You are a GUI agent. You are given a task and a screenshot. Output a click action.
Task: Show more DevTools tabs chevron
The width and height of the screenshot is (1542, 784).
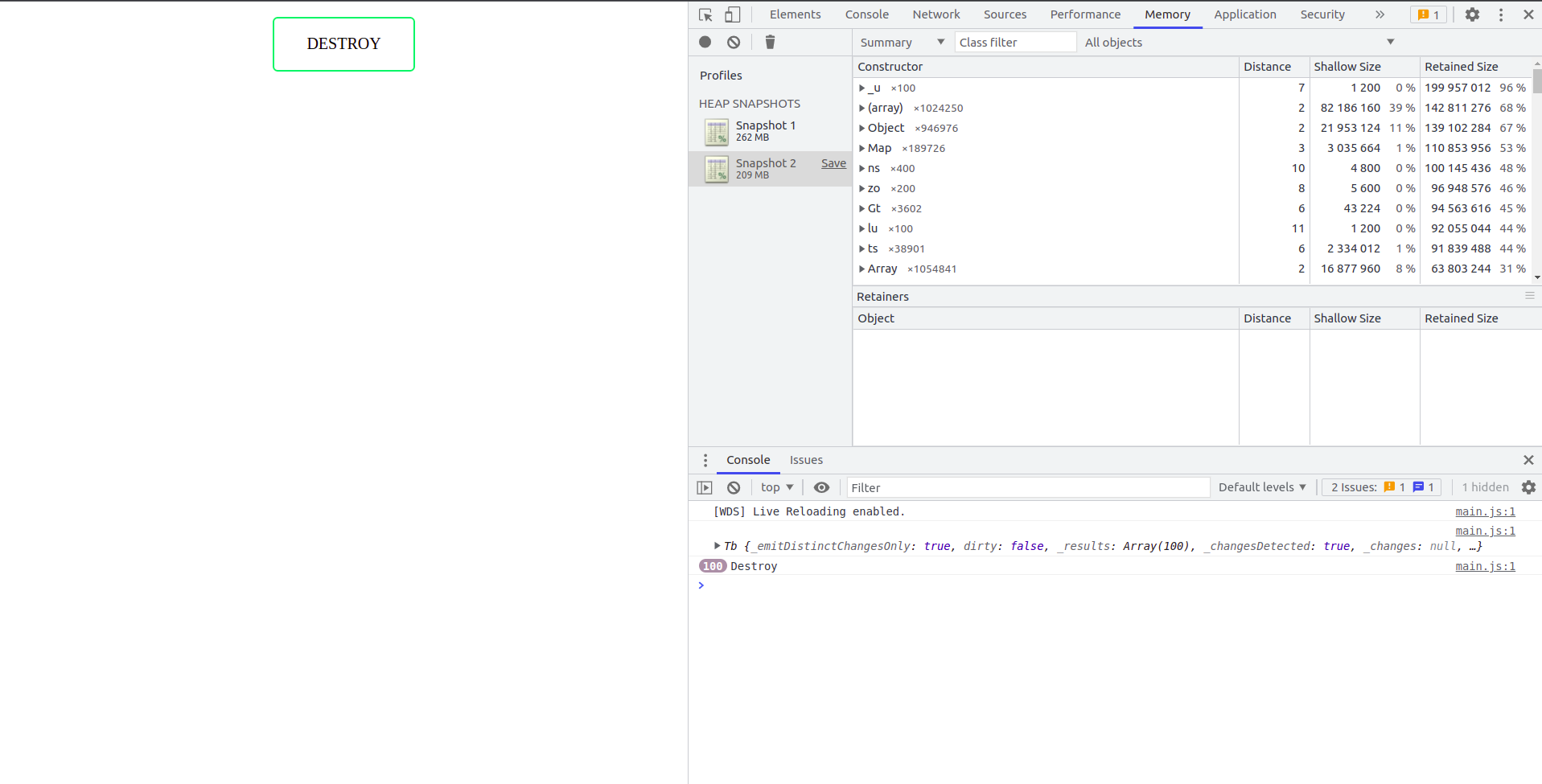[x=1380, y=14]
